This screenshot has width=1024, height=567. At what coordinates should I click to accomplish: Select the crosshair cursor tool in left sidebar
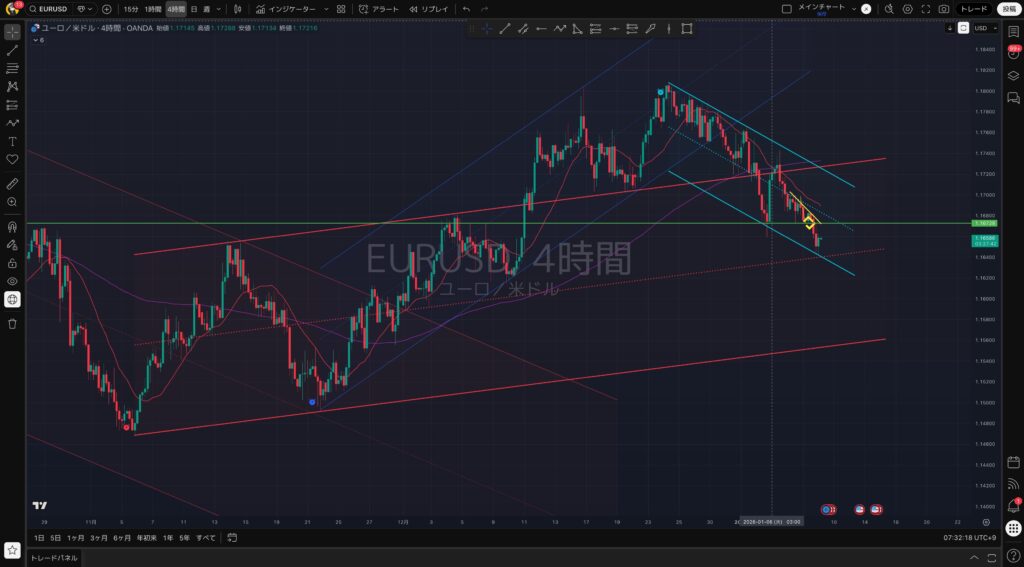(x=12, y=32)
